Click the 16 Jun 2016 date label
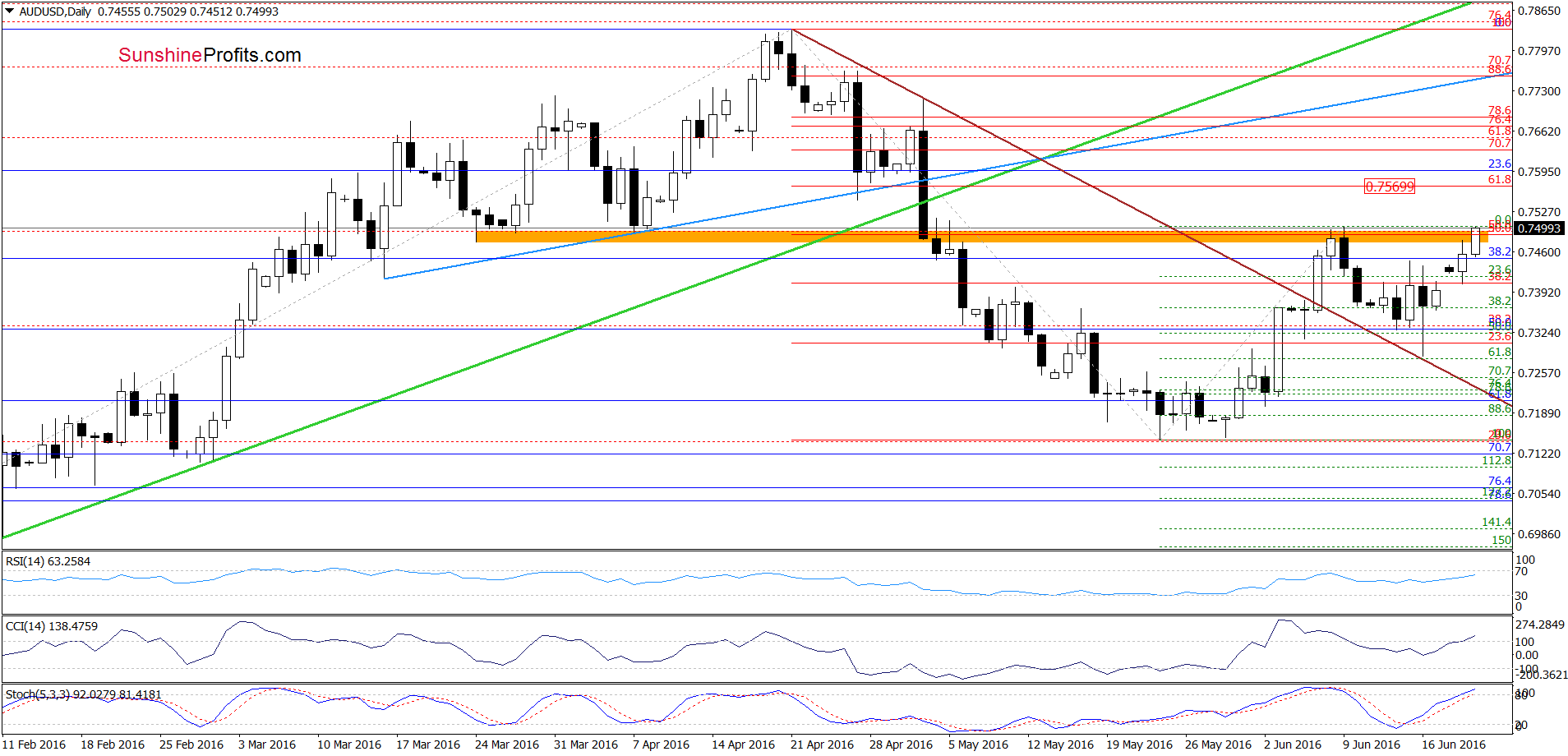The image size is (1568, 756). [1454, 744]
